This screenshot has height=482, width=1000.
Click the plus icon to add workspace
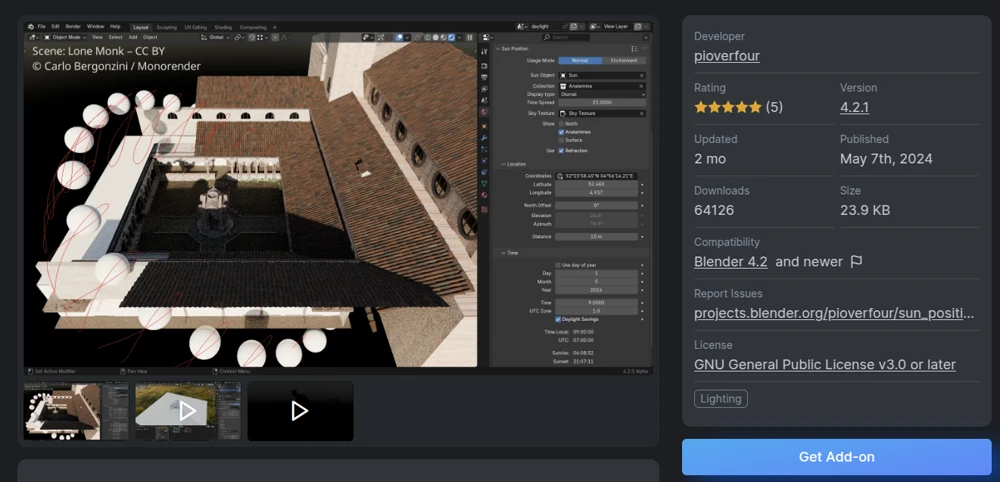pos(275,27)
